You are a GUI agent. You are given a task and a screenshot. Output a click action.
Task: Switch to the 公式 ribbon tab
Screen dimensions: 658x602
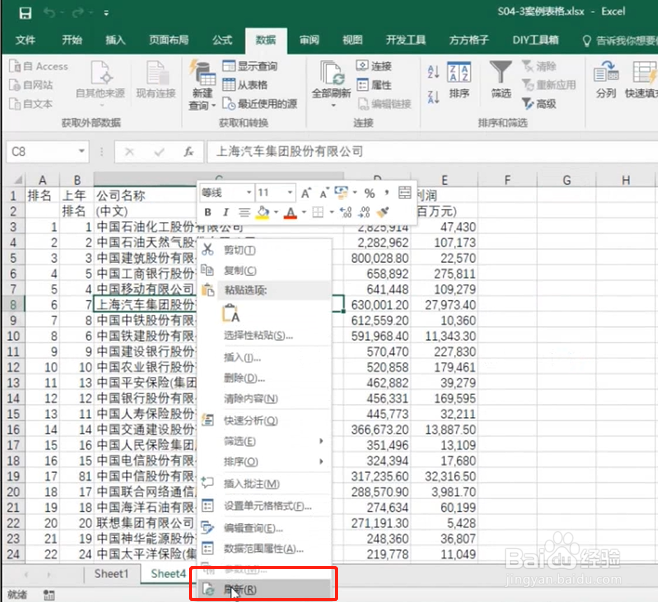click(x=222, y=40)
